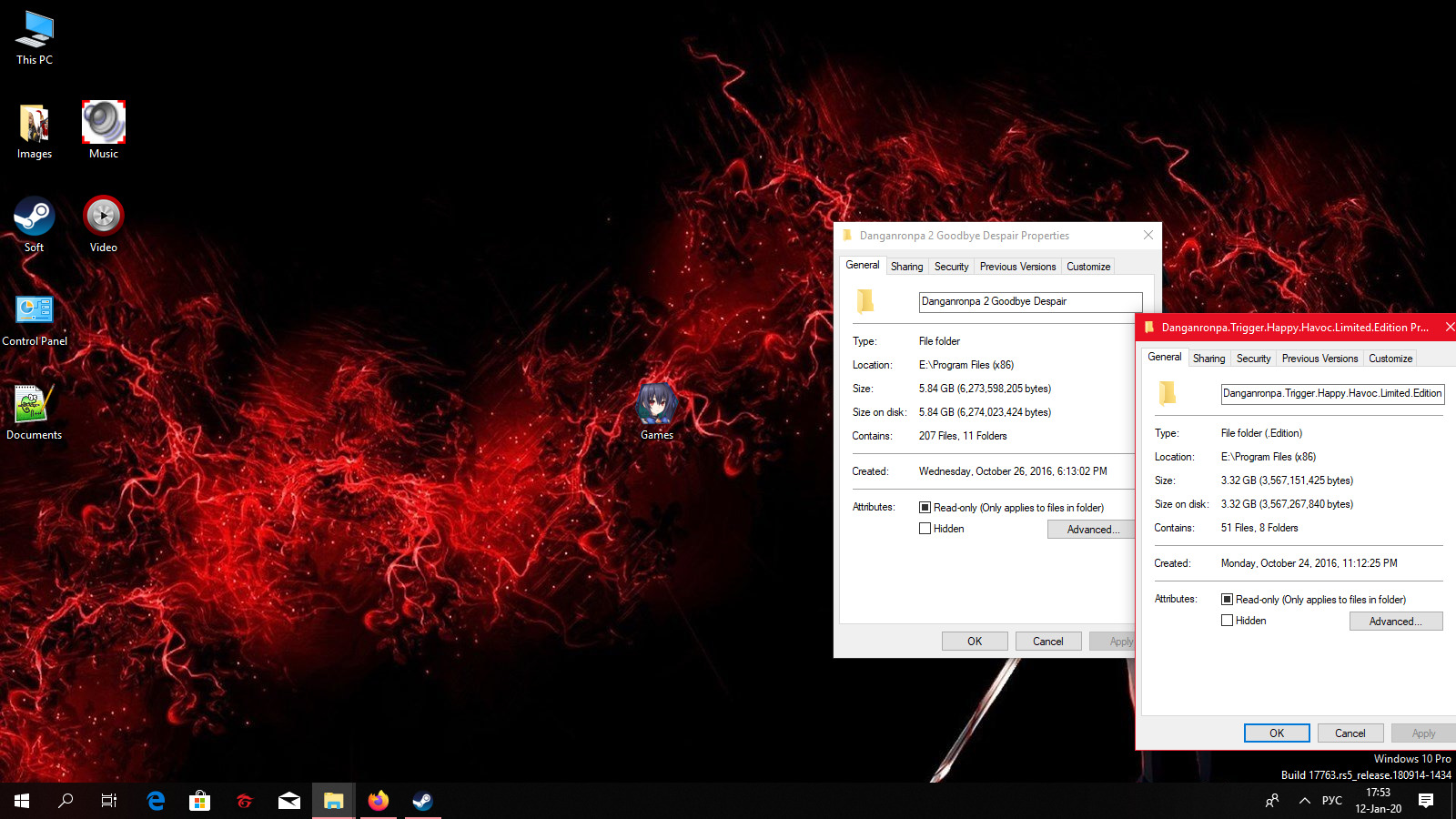Viewport: 1456px width, 819px height.
Task: Show hidden icons in the system tray
Action: pos(1304,801)
